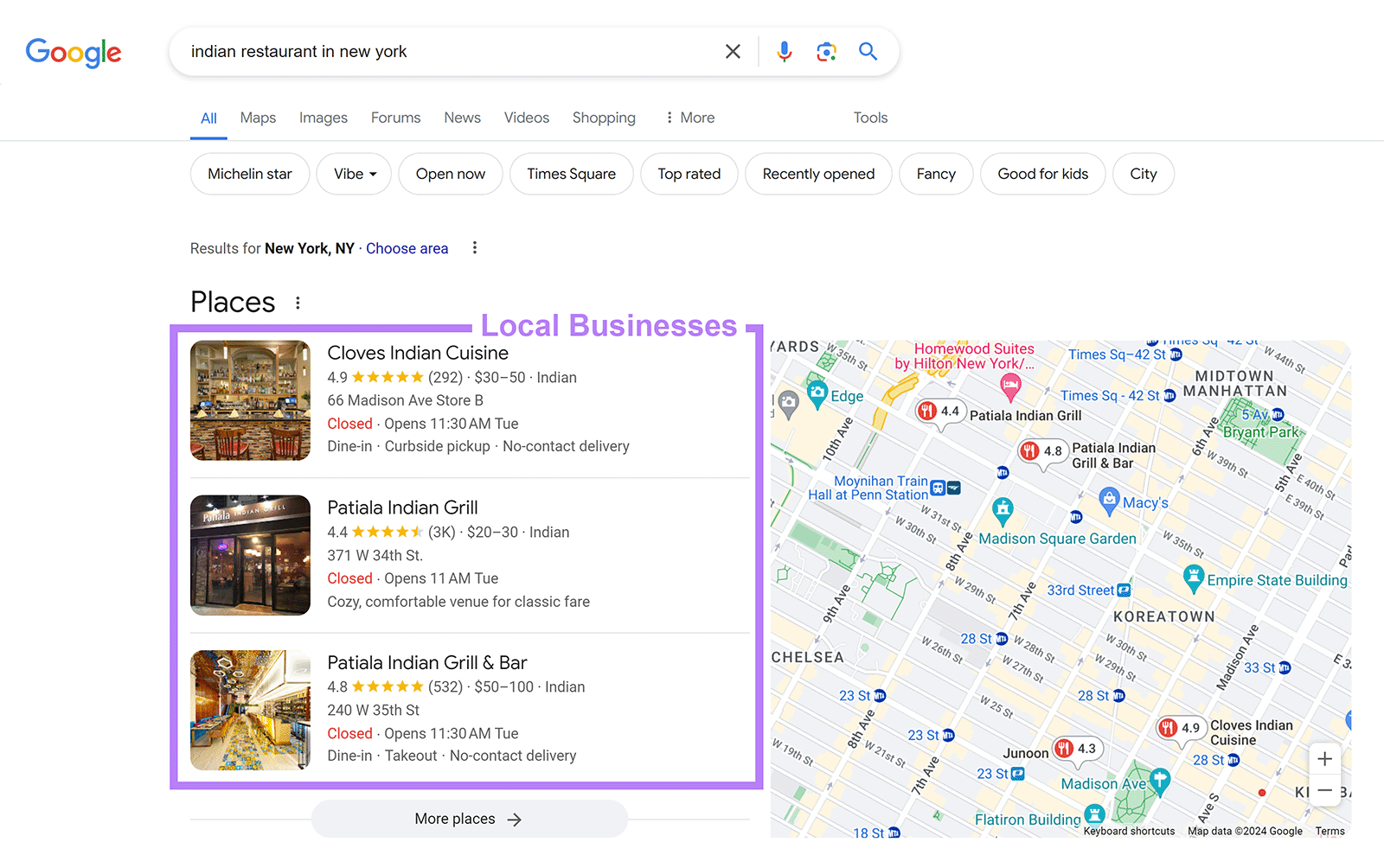Click the 33rd Street station label on map

pos(1080,590)
